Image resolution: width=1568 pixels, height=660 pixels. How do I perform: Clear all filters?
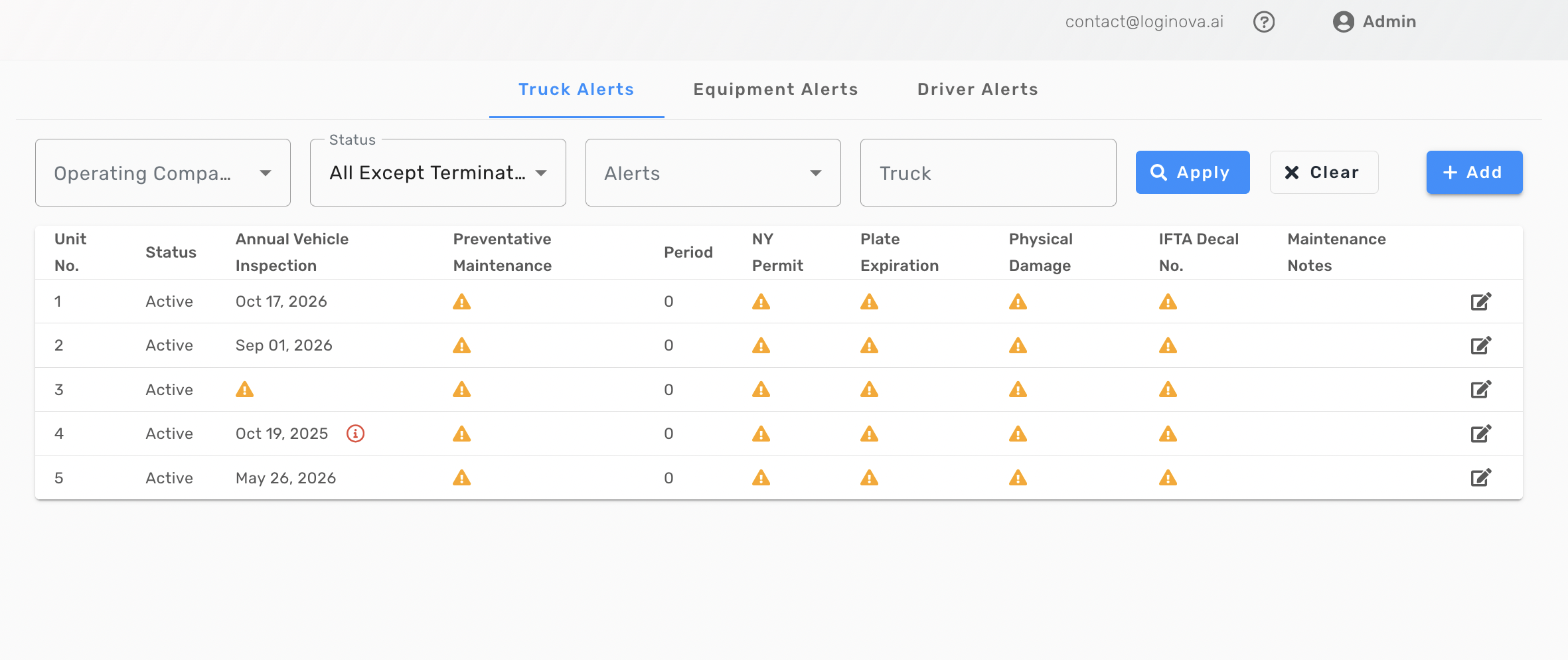[1323, 172]
